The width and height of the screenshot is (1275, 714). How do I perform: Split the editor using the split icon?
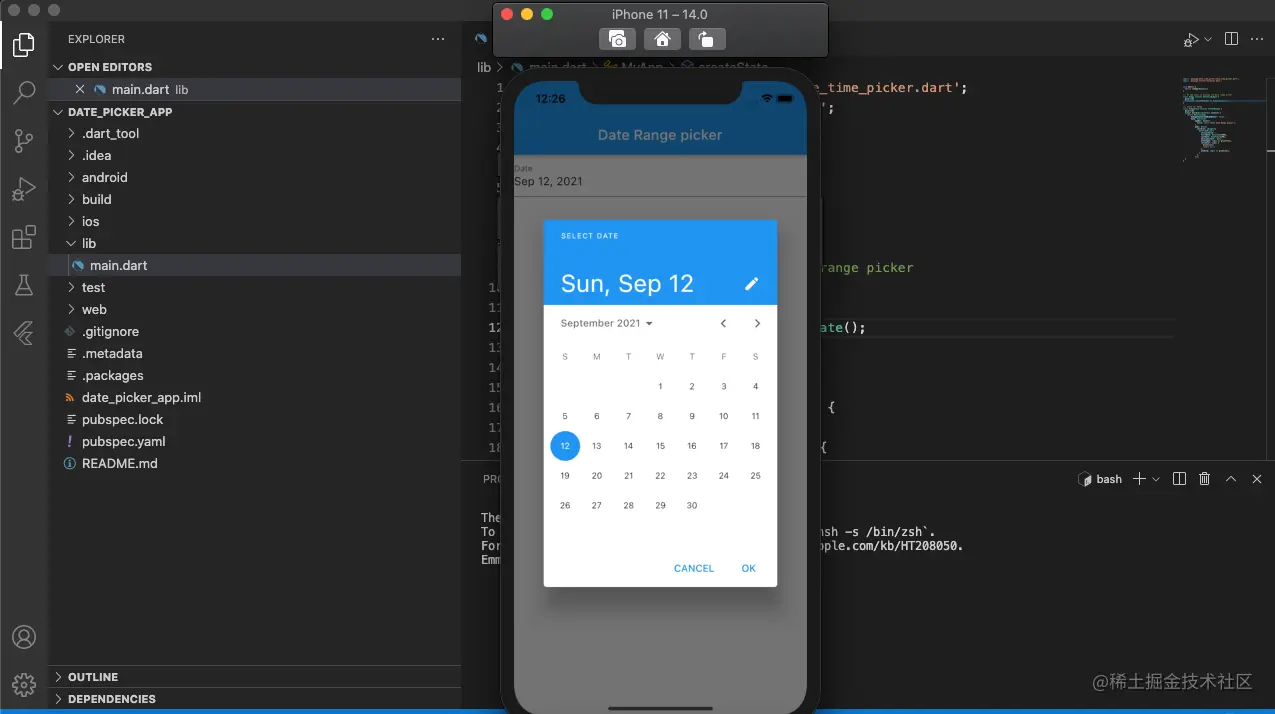(1229, 38)
